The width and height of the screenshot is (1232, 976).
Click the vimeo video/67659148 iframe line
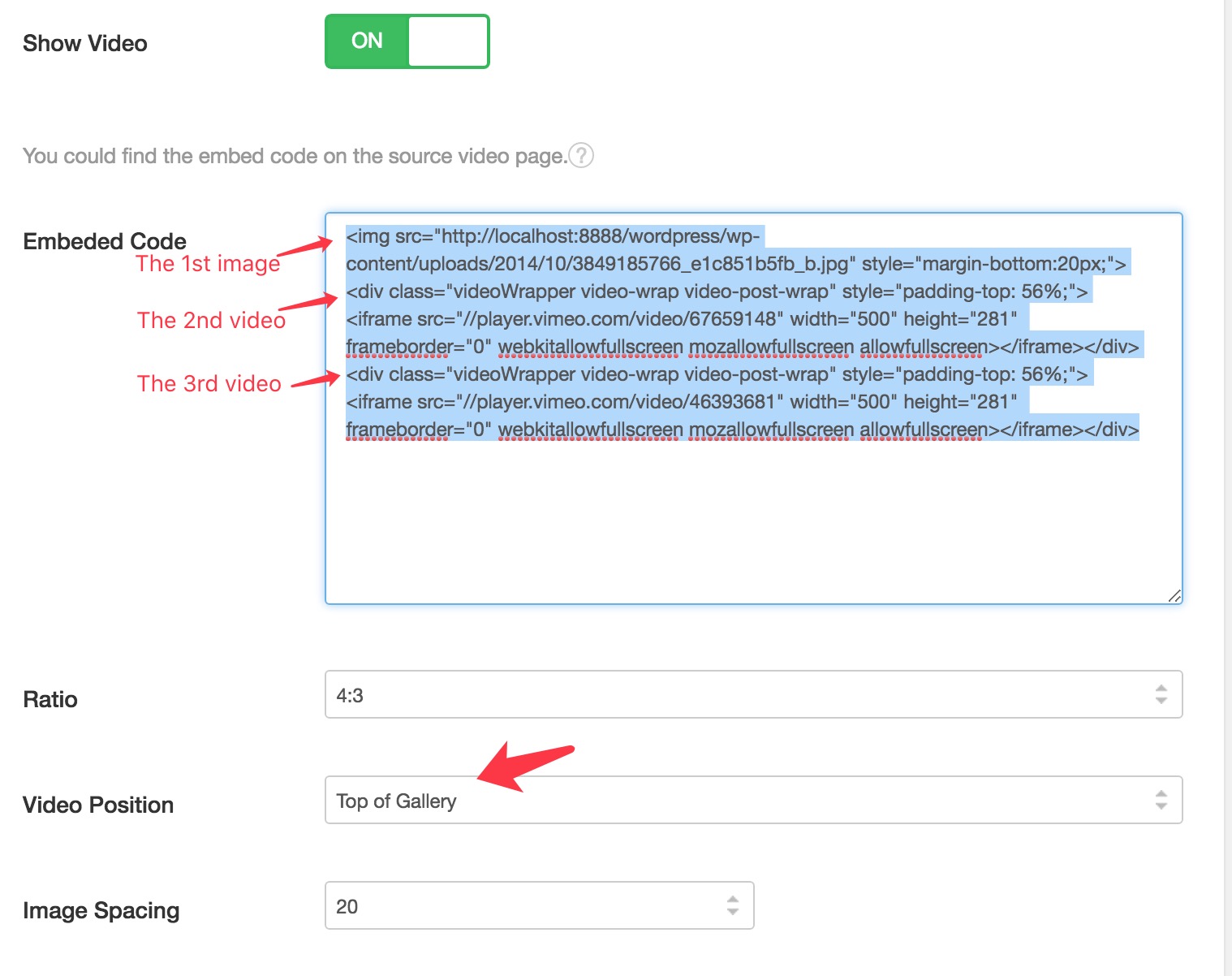[680, 319]
